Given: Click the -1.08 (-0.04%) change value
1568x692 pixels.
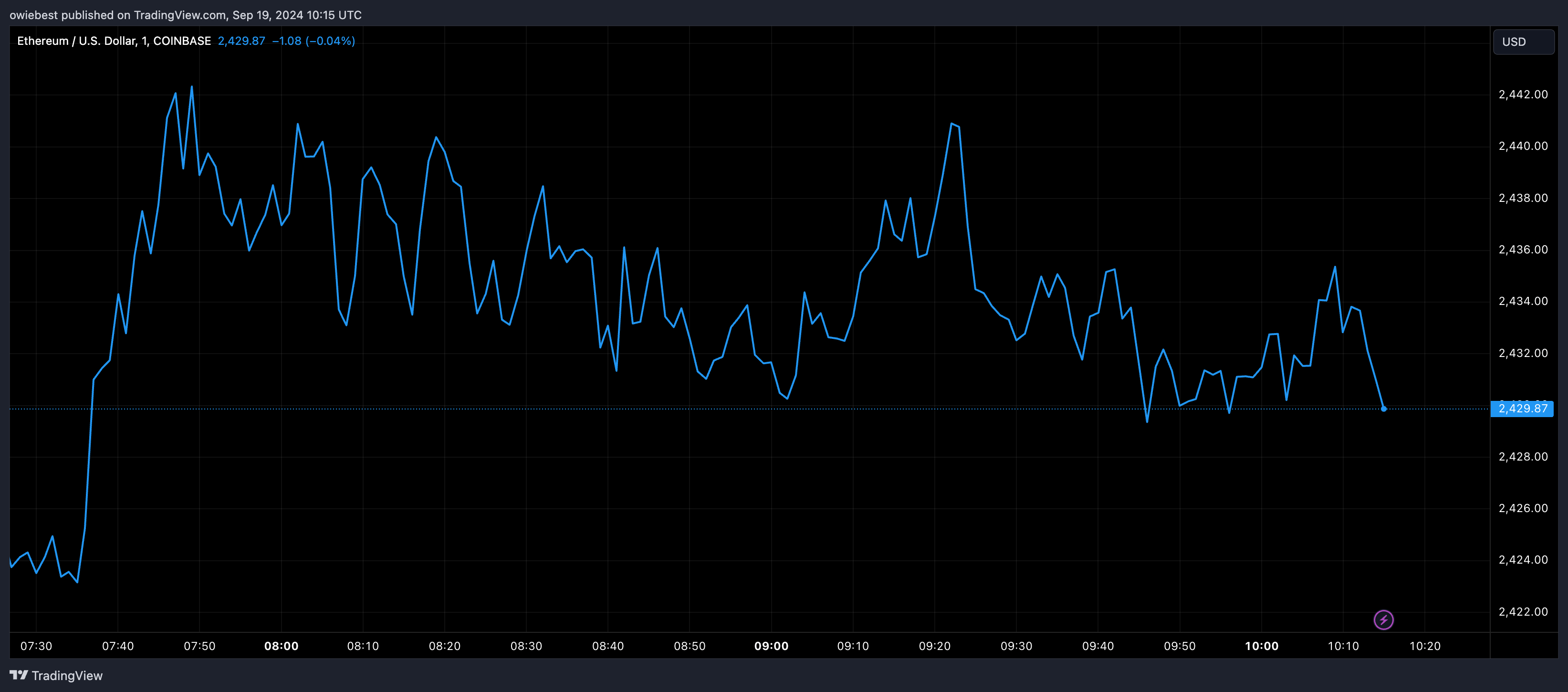Looking at the screenshot, I should pos(314,41).
